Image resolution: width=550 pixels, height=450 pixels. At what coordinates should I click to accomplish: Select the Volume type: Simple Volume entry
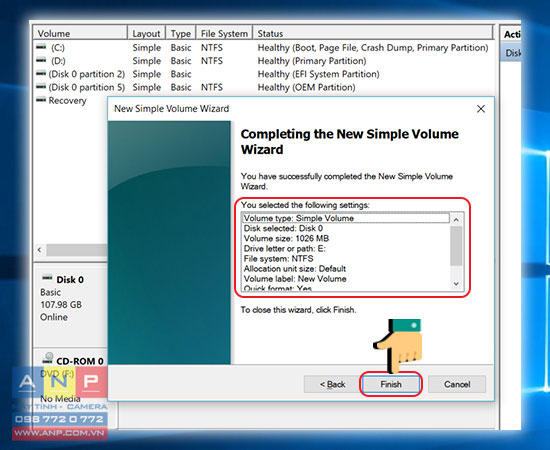click(x=346, y=218)
